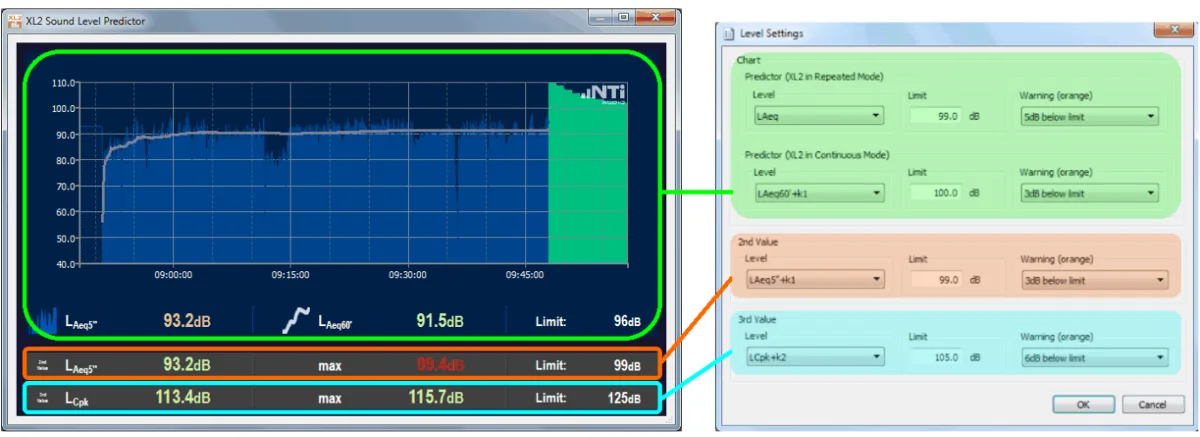Click the 2nd Value icon beside LAeq5"
Viewport: 1200px width, 437px height.
(43, 366)
